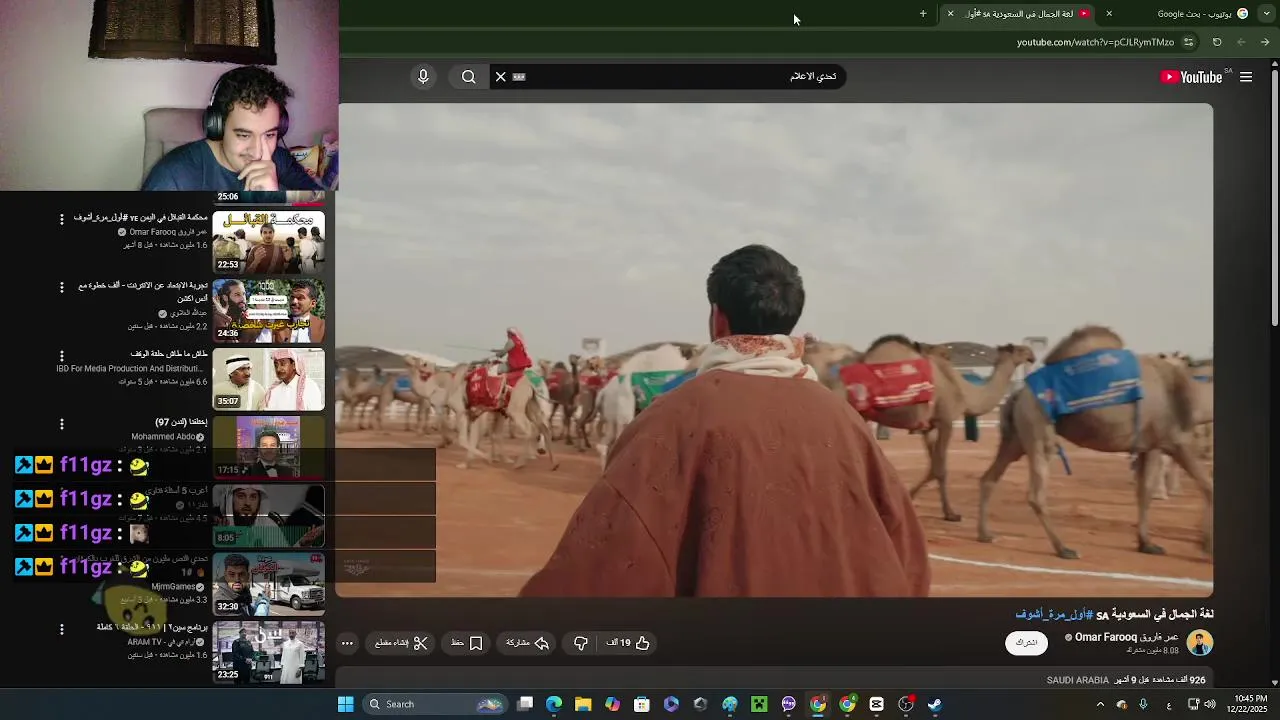1280x720 pixels.
Task: Play the main camel video area
Action: pyautogui.click(x=775, y=350)
